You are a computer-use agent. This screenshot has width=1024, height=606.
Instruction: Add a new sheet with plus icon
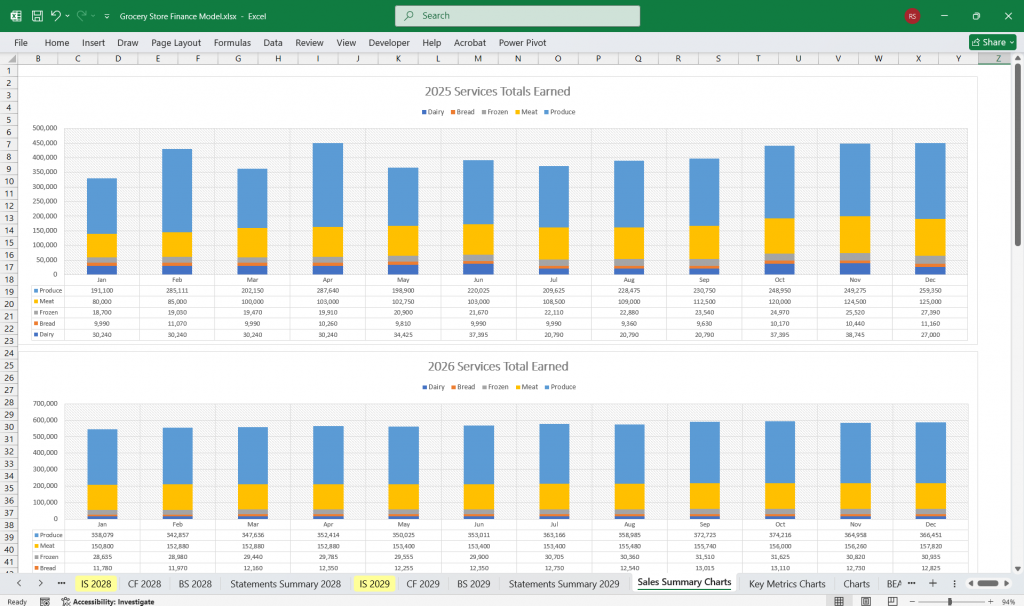[x=932, y=583]
